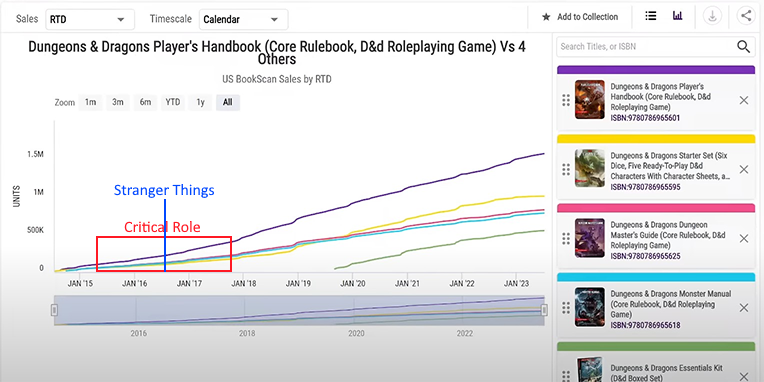Remove the Starter Set title

[x=744, y=170]
